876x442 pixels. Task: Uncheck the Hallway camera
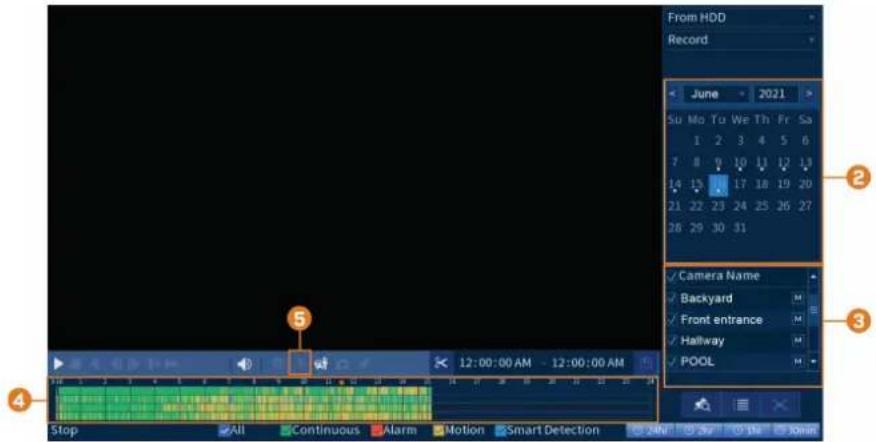(x=672, y=341)
